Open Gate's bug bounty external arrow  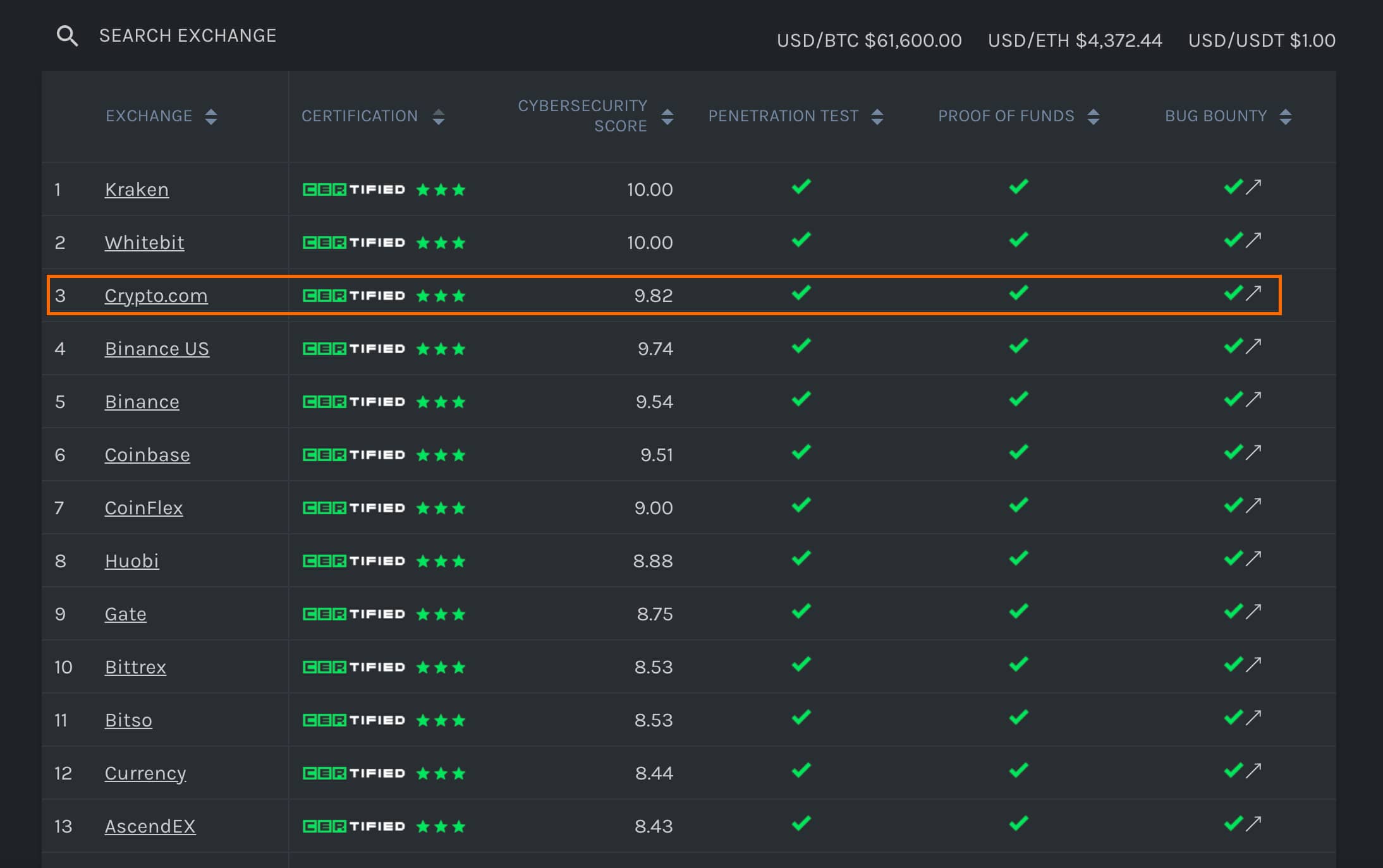1253,612
